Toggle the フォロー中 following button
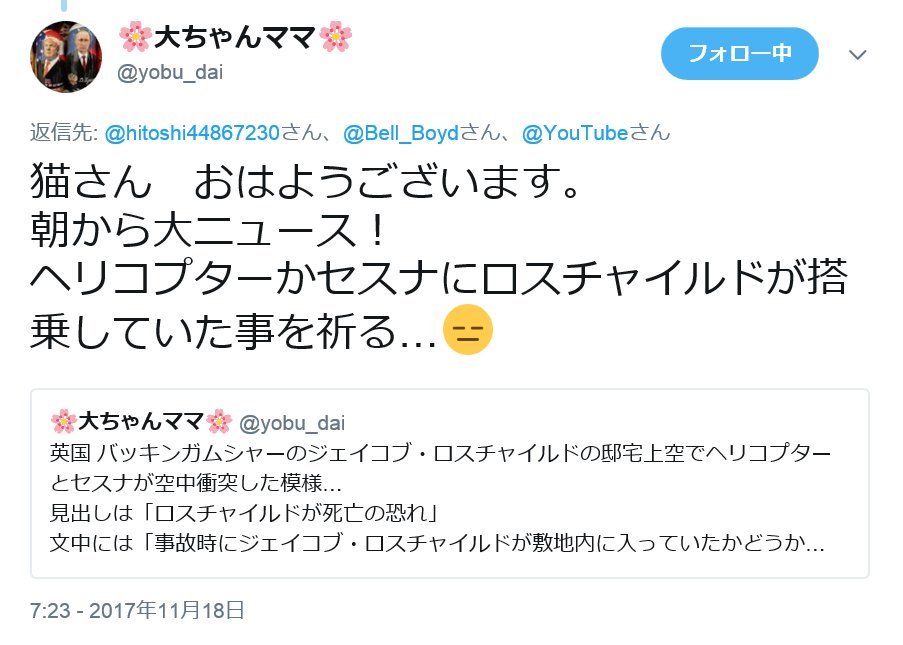This screenshot has width=903, height=645. tap(739, 53)
